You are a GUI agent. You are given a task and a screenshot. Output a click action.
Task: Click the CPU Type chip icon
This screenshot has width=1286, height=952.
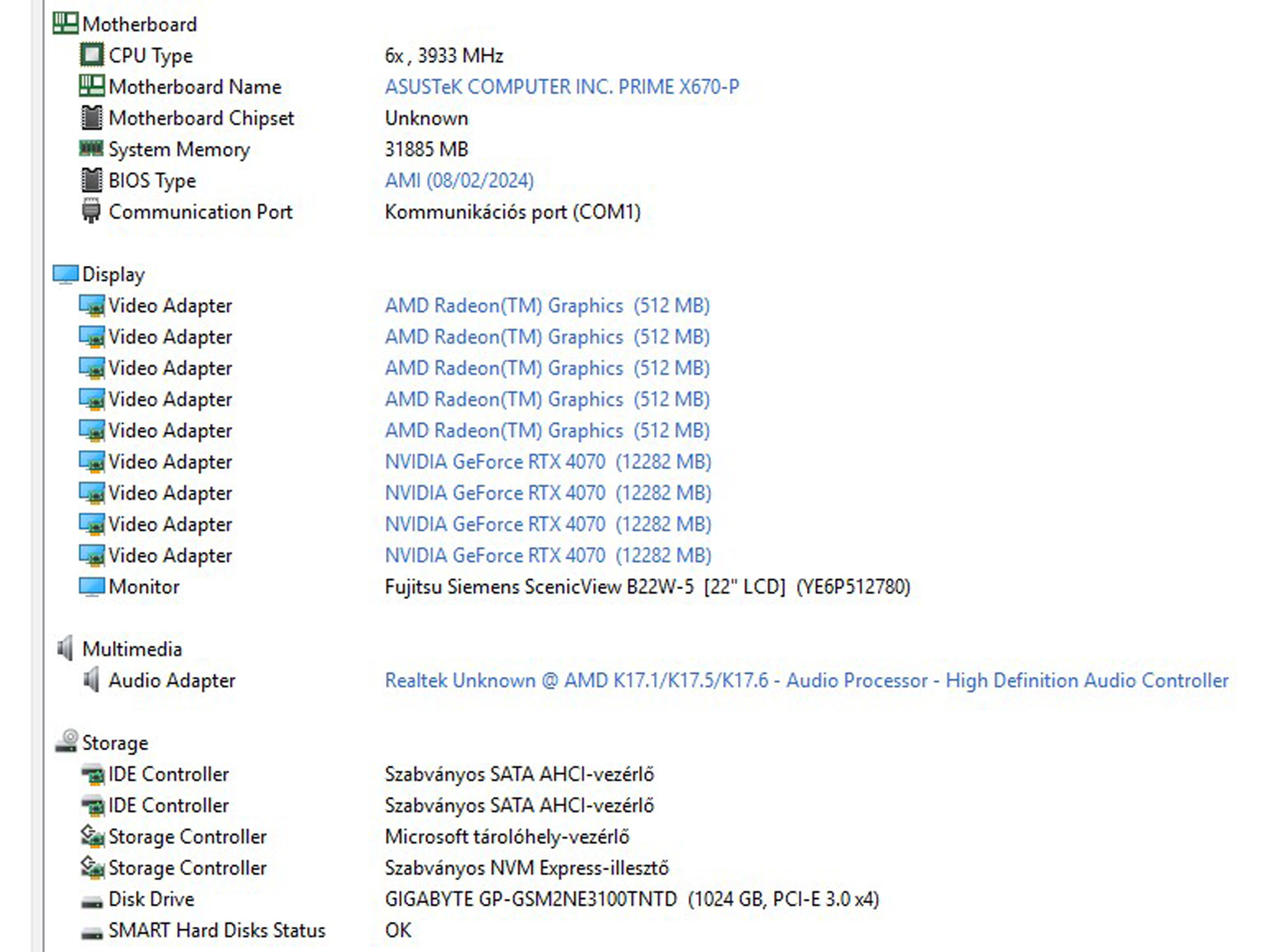click(x=91, y=55)
